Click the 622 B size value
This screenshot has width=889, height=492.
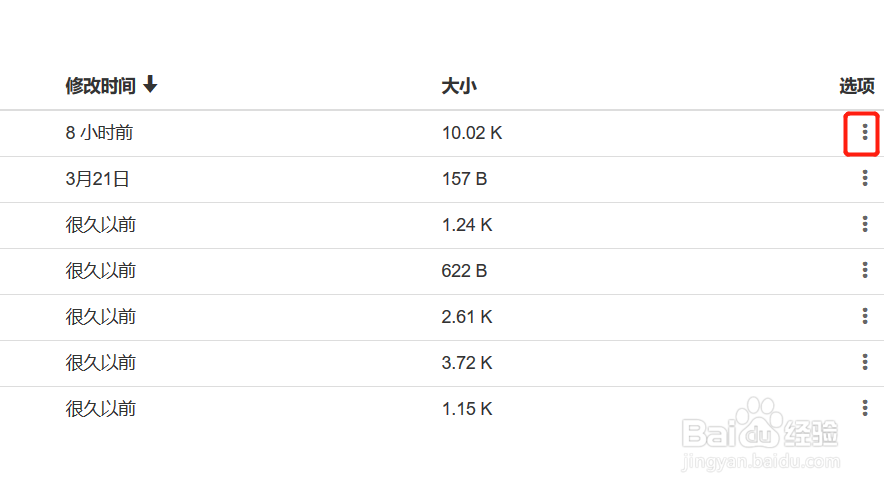pos(464,271)
